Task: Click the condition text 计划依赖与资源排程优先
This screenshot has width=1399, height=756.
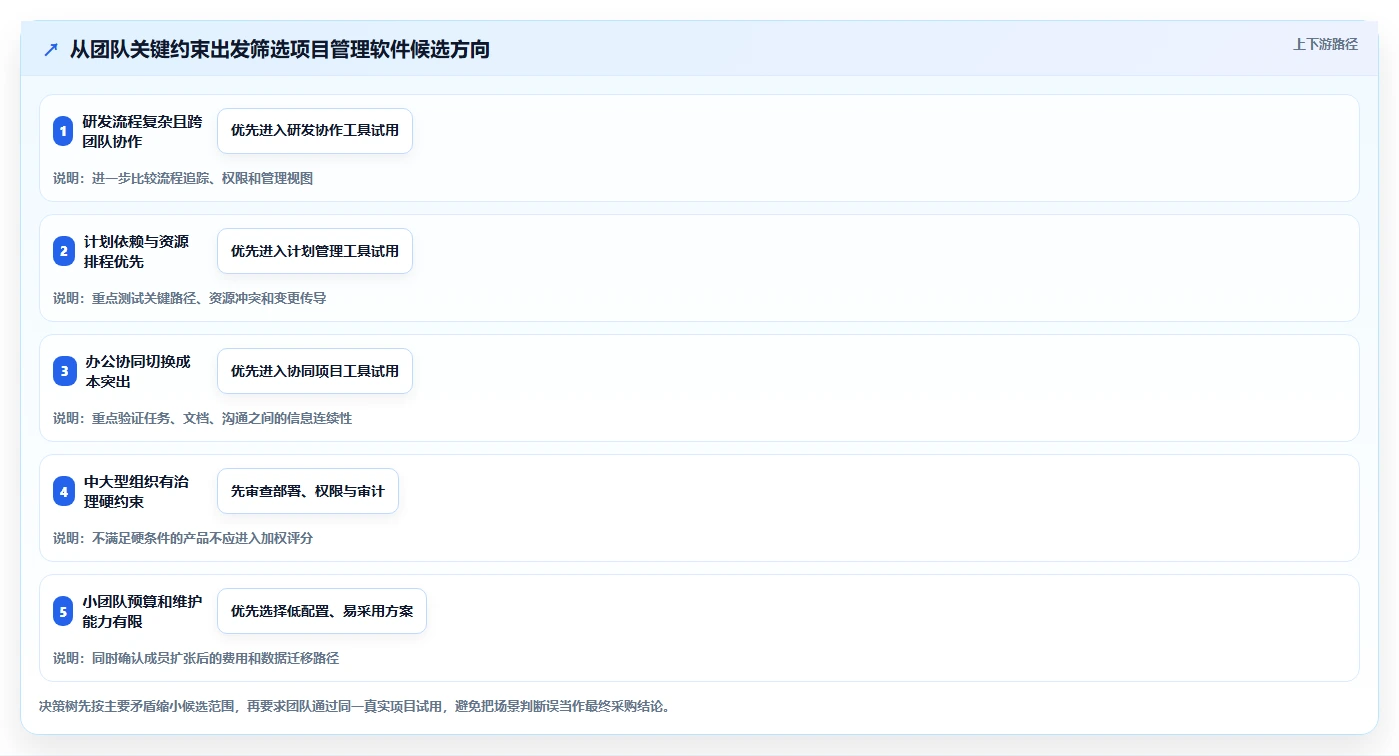Action: [136, 251]
